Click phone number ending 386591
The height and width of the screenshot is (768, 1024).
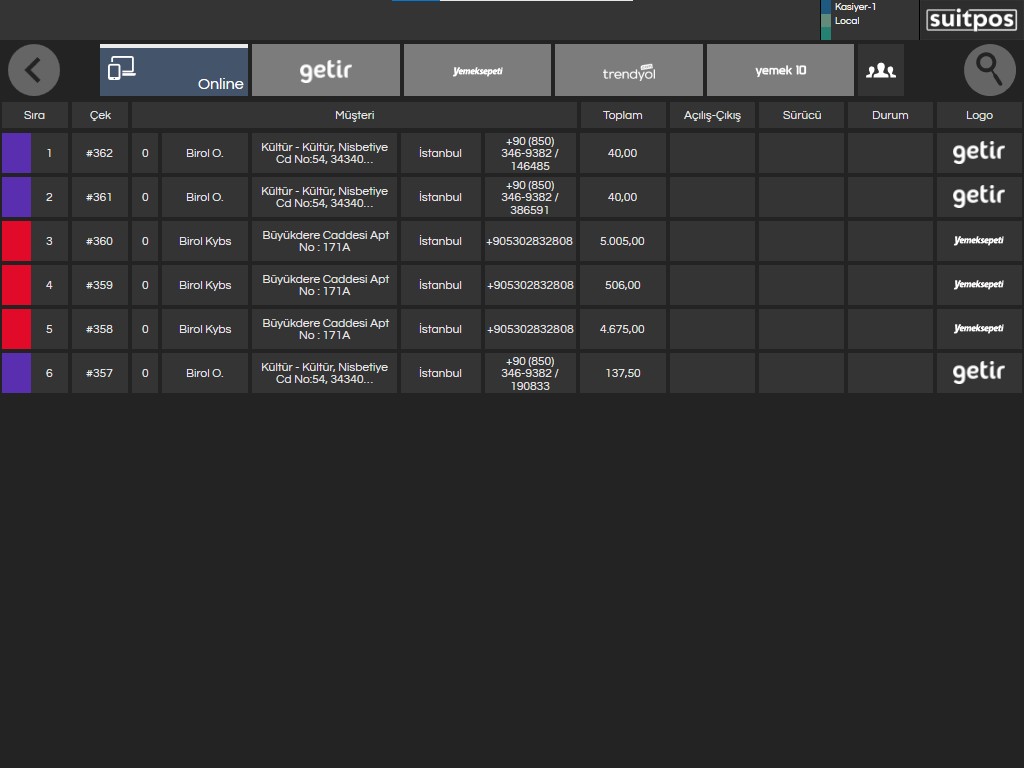point(530,197)
